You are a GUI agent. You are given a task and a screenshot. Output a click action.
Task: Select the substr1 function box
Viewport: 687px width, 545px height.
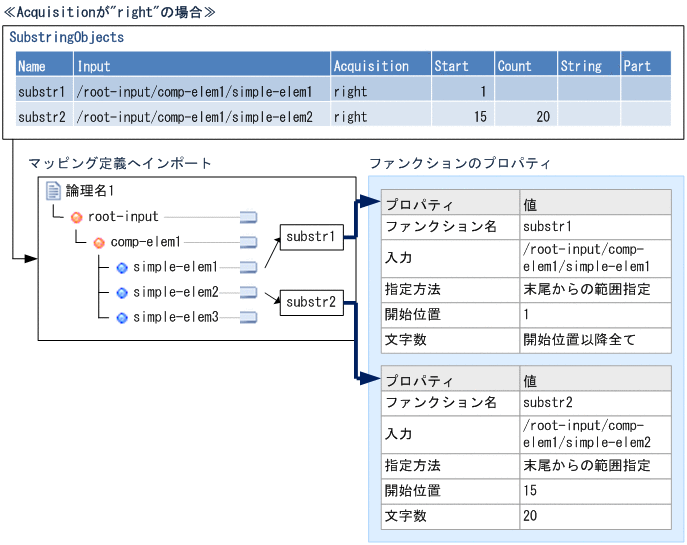310,237
